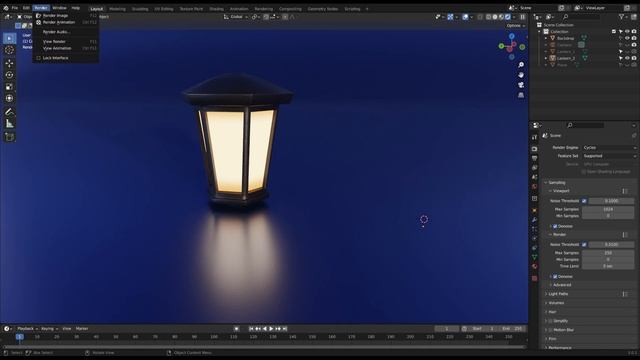Image resolution: width=640 pixels, height=360 pixels.
Task: Open timeline Keying menu
Action: [x=49, y=329]
